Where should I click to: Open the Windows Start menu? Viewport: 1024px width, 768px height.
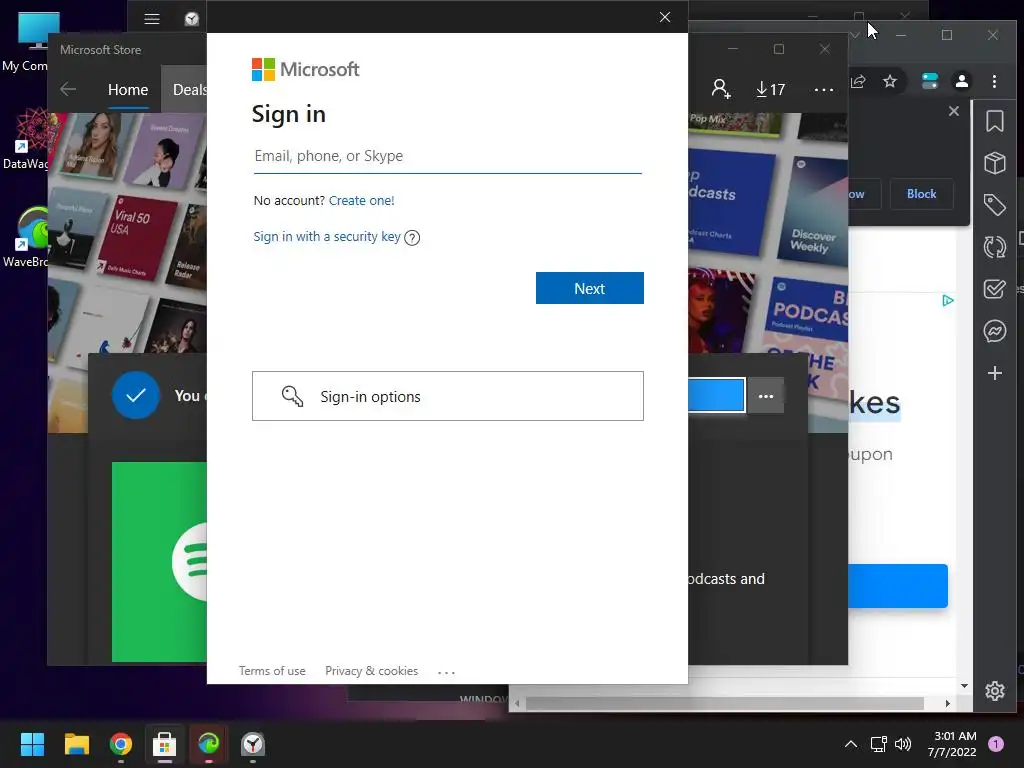[32, 744]
